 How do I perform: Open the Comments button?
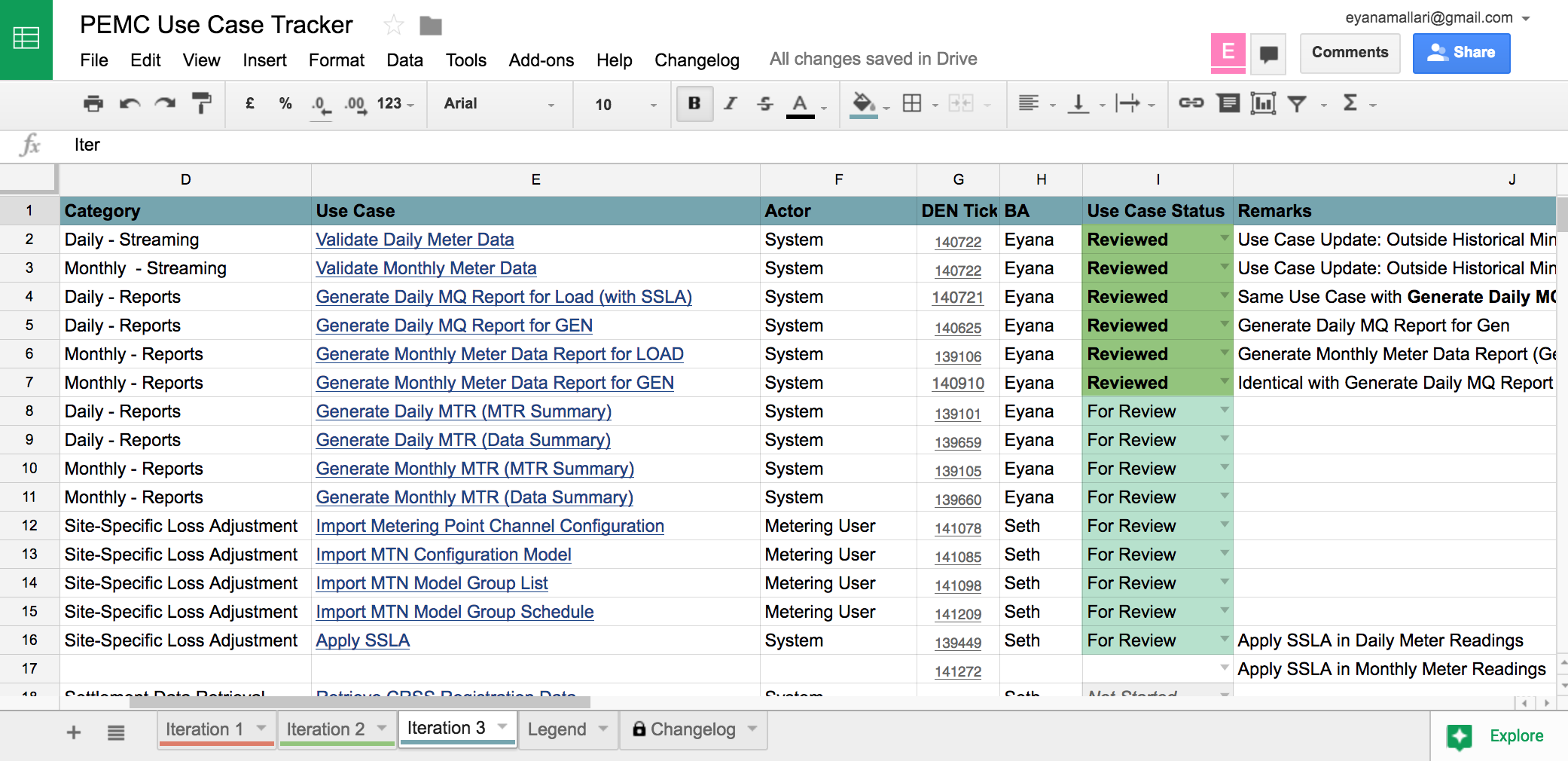pyautogui.click(x=1350, y=53)
